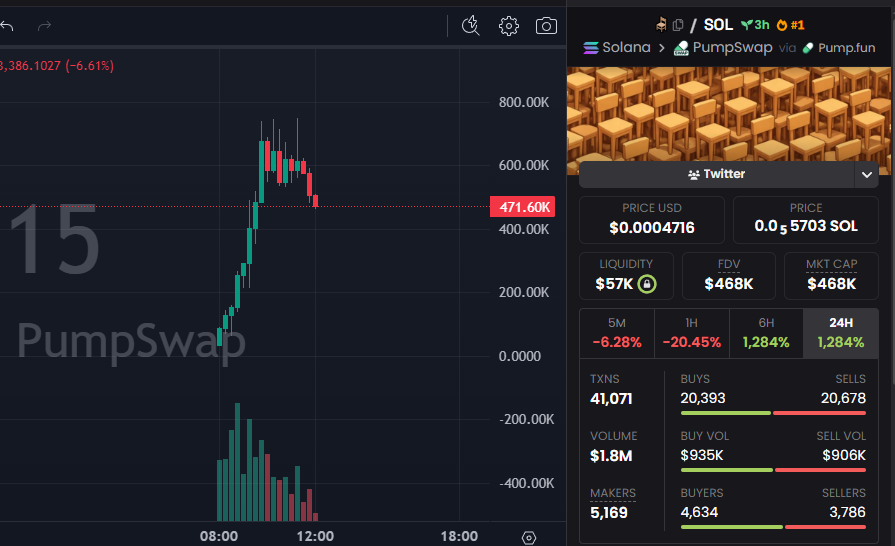Click the LIQUIDITY $57K box
The height and width of the screenshot is (546, 895).
[626, 276]
